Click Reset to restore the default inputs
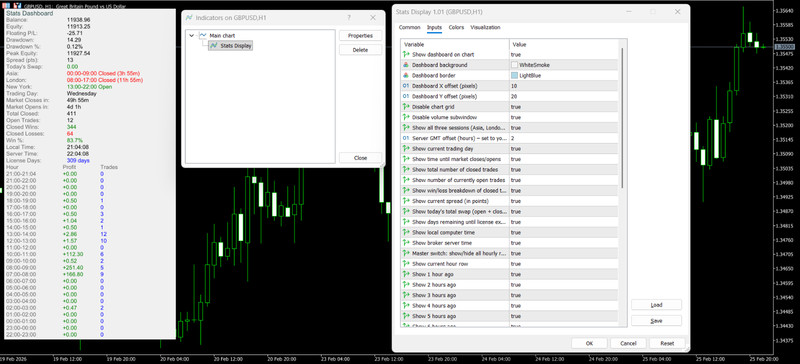 (667, 344)
